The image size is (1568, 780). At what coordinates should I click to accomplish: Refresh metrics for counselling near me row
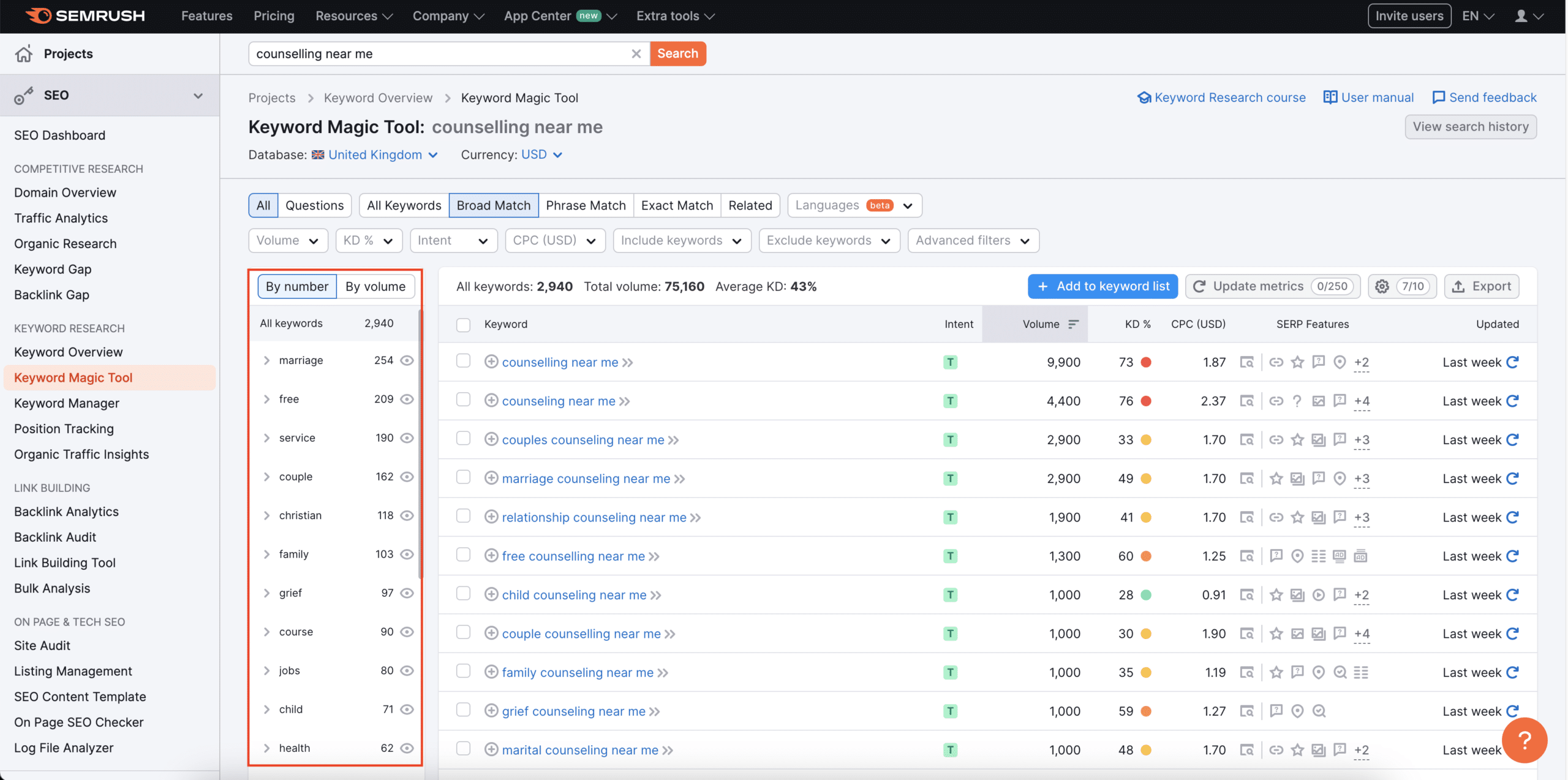coord(1512,362)
